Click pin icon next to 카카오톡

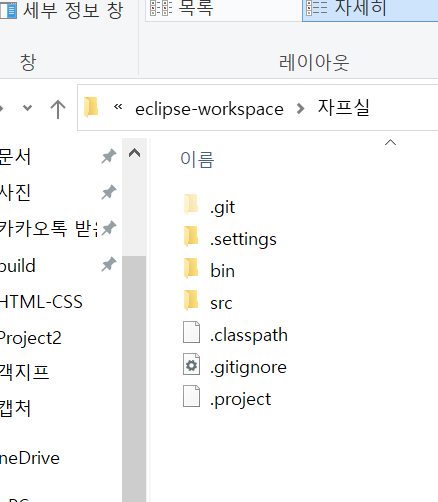[x=109, y=229]
